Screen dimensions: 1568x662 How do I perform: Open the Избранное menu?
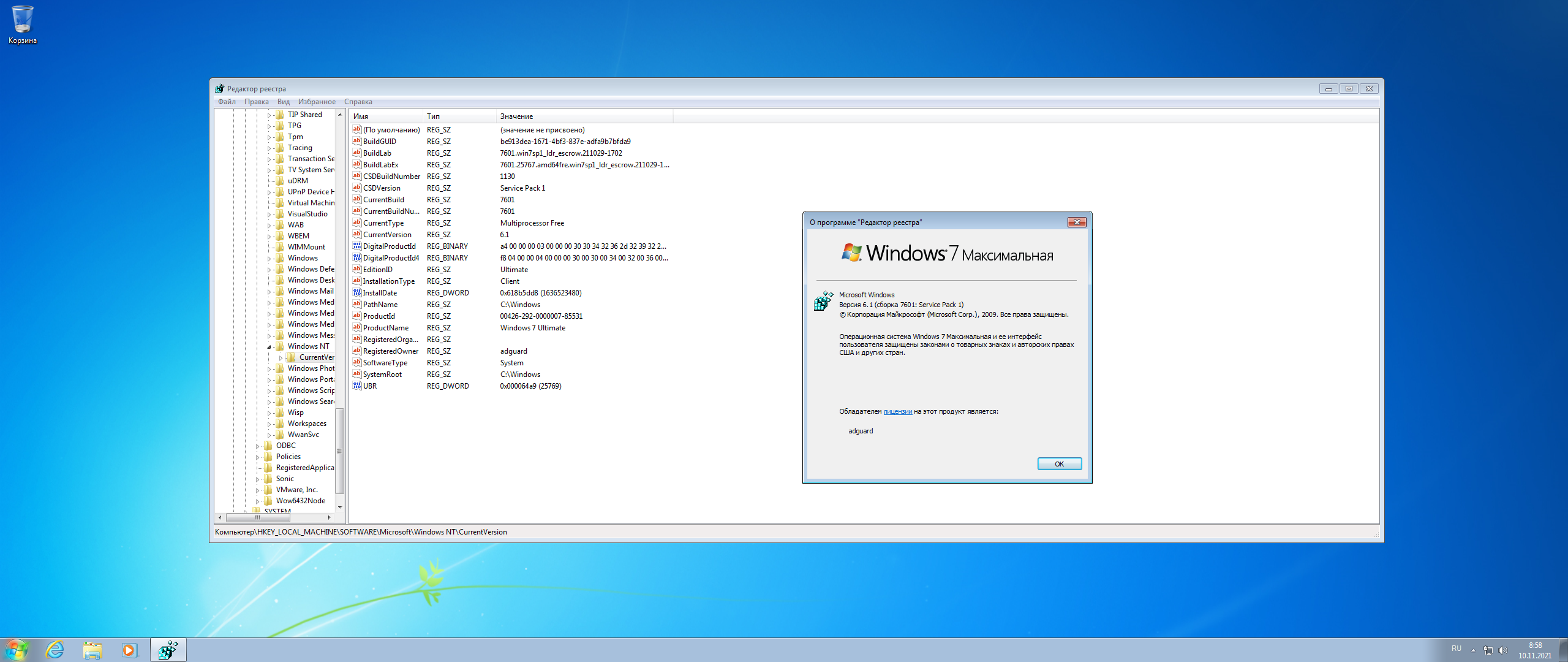[x=317, y=102]
